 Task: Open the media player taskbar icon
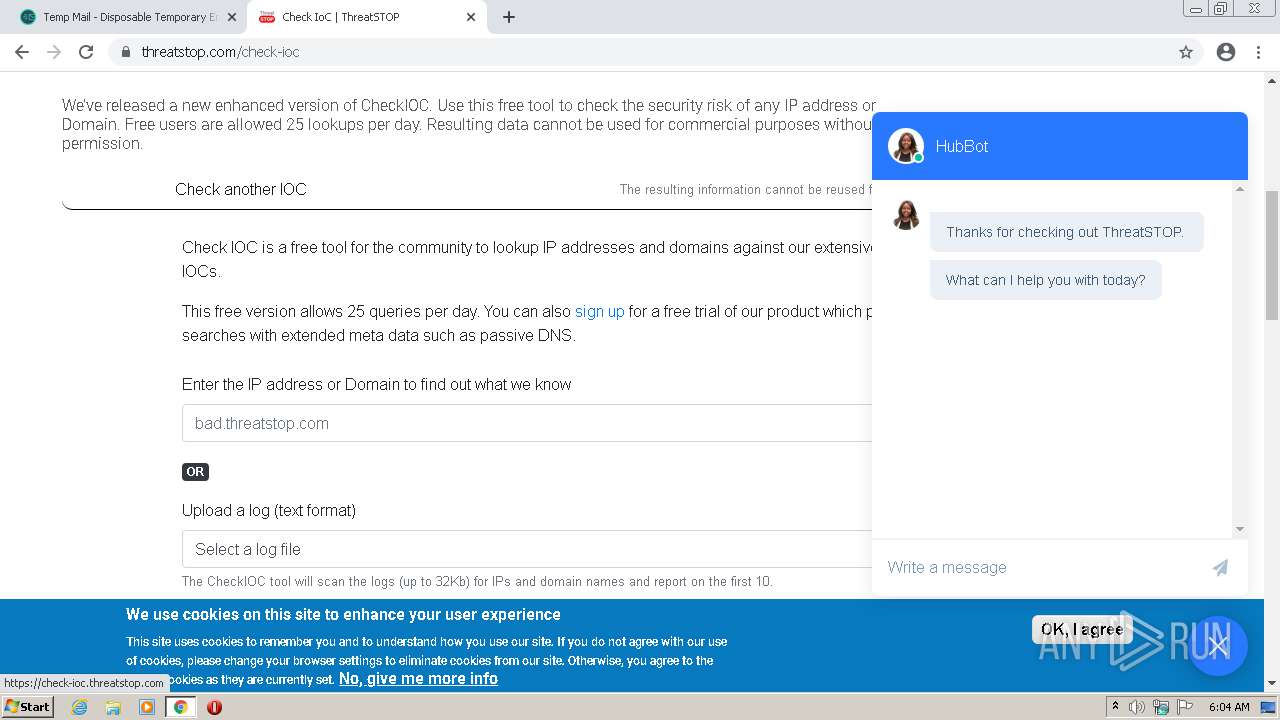(x=147, y=707)
